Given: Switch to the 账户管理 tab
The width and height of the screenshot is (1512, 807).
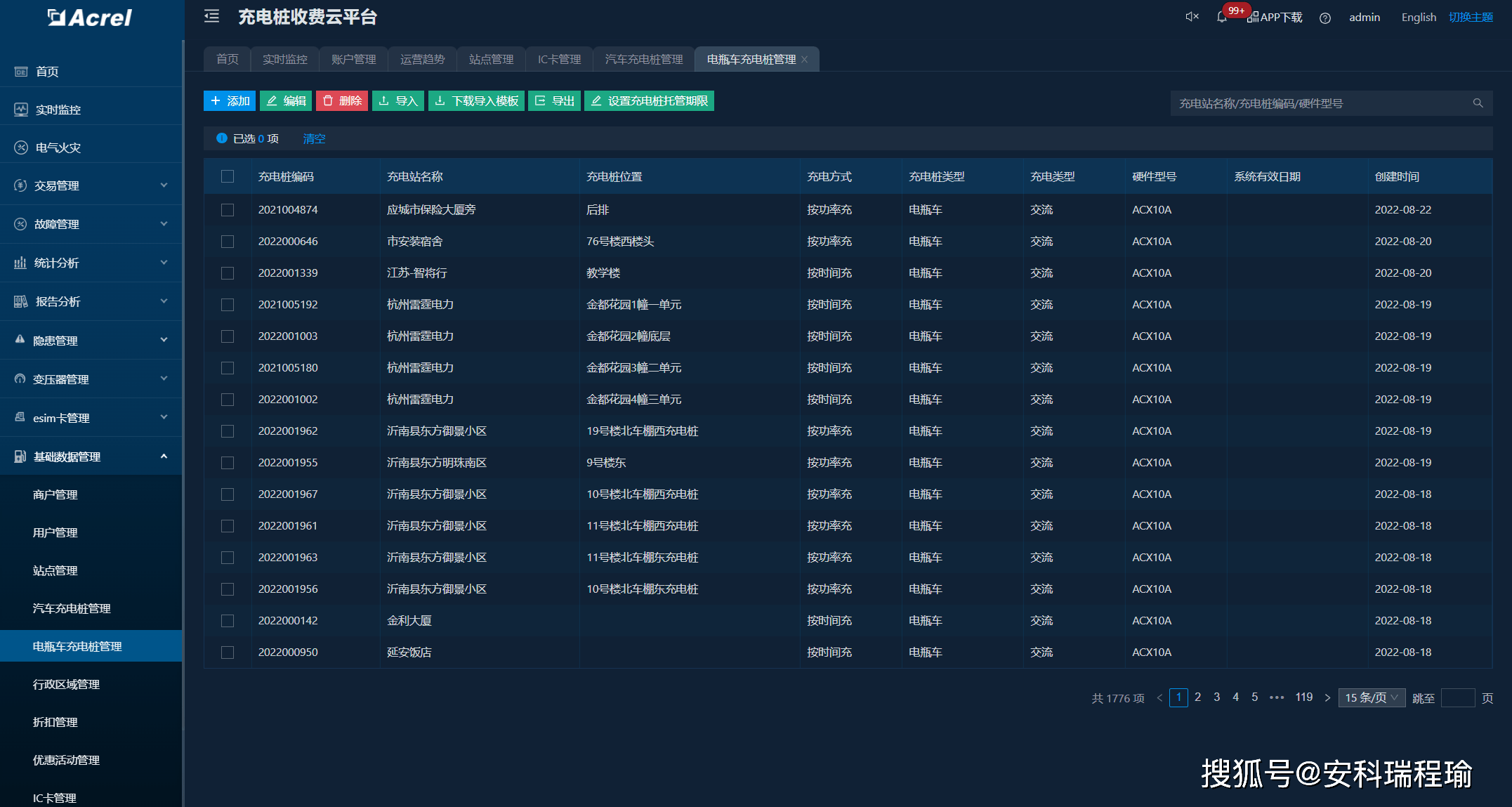Looking at the screenshot, I should (353, 60).
